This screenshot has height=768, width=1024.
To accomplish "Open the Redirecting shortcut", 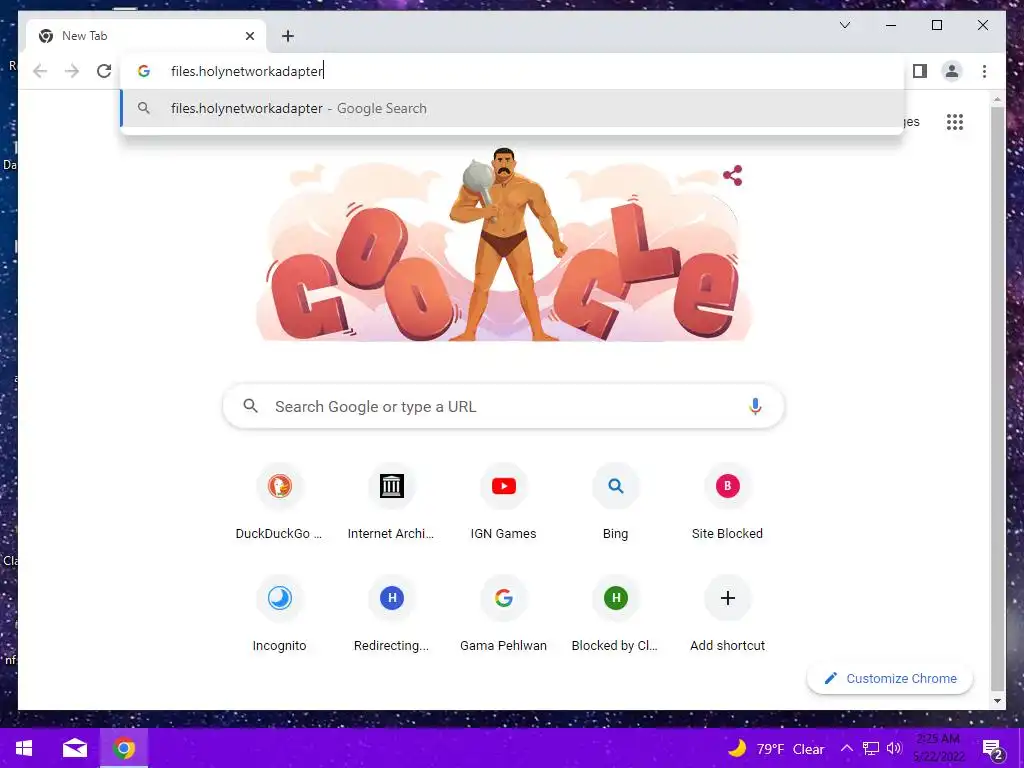I will click(x=391, y=615).
